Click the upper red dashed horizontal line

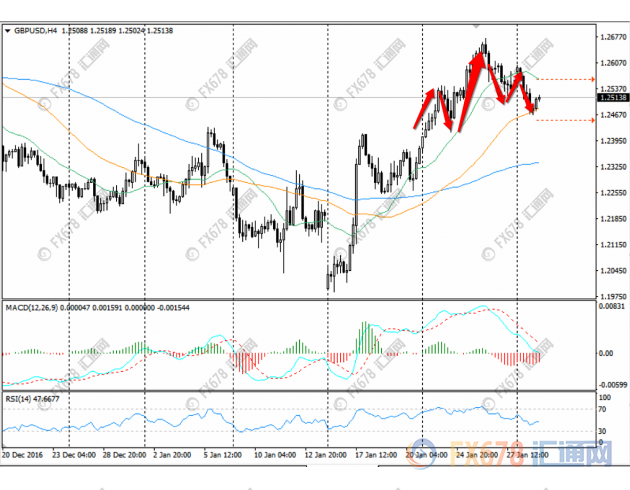coord(567,78)
